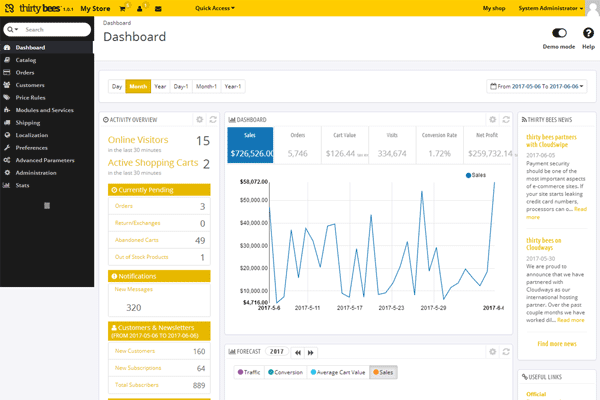The image size is (600, 400).
Task: Open the date range picker dropdown
Action: (538, 86)
